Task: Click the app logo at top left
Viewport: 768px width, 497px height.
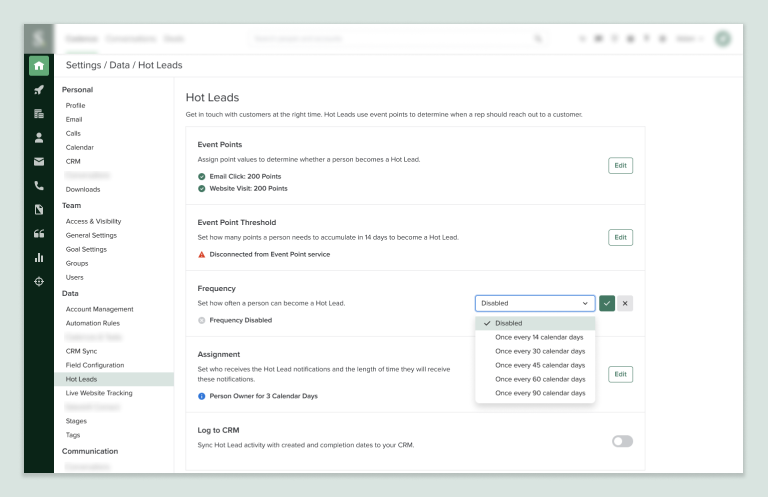Action: [x=39, y=39]
